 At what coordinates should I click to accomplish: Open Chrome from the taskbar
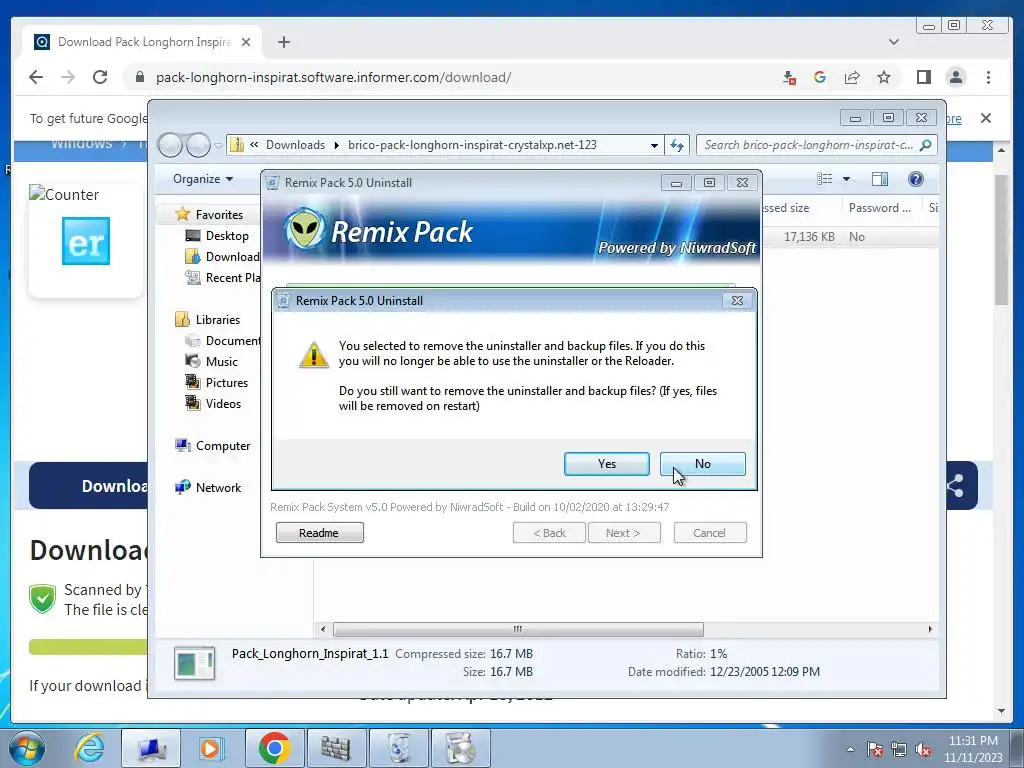[274, 748]
